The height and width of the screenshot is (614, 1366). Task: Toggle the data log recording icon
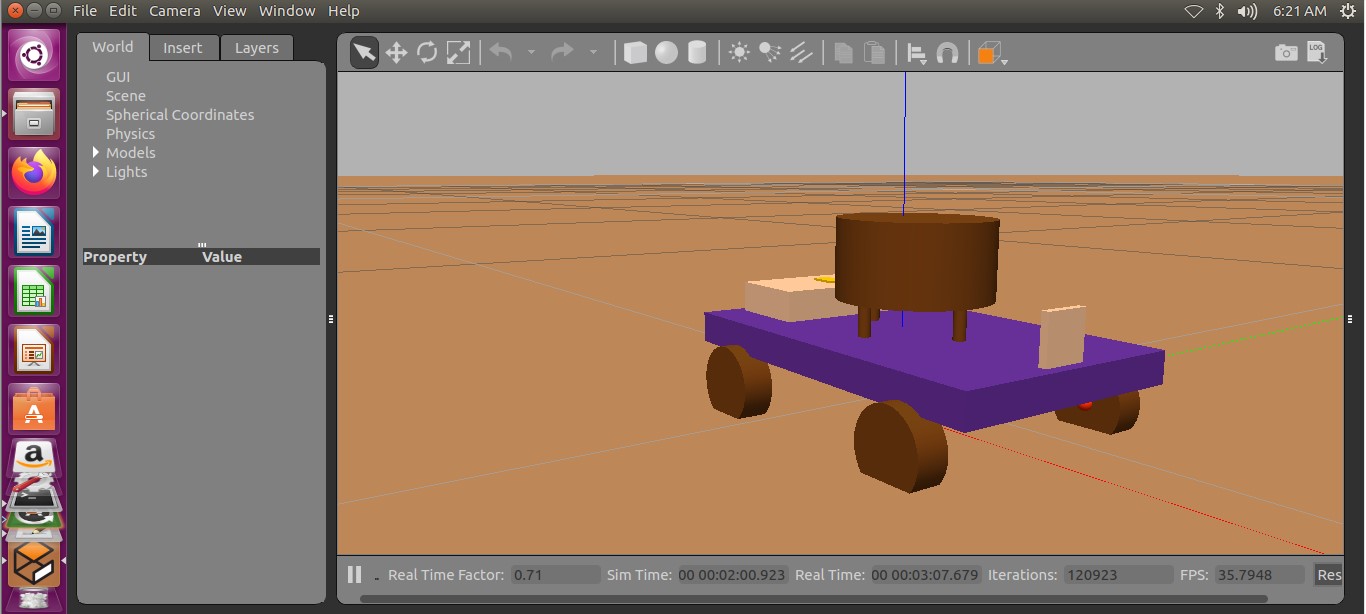click(1317, 53)
